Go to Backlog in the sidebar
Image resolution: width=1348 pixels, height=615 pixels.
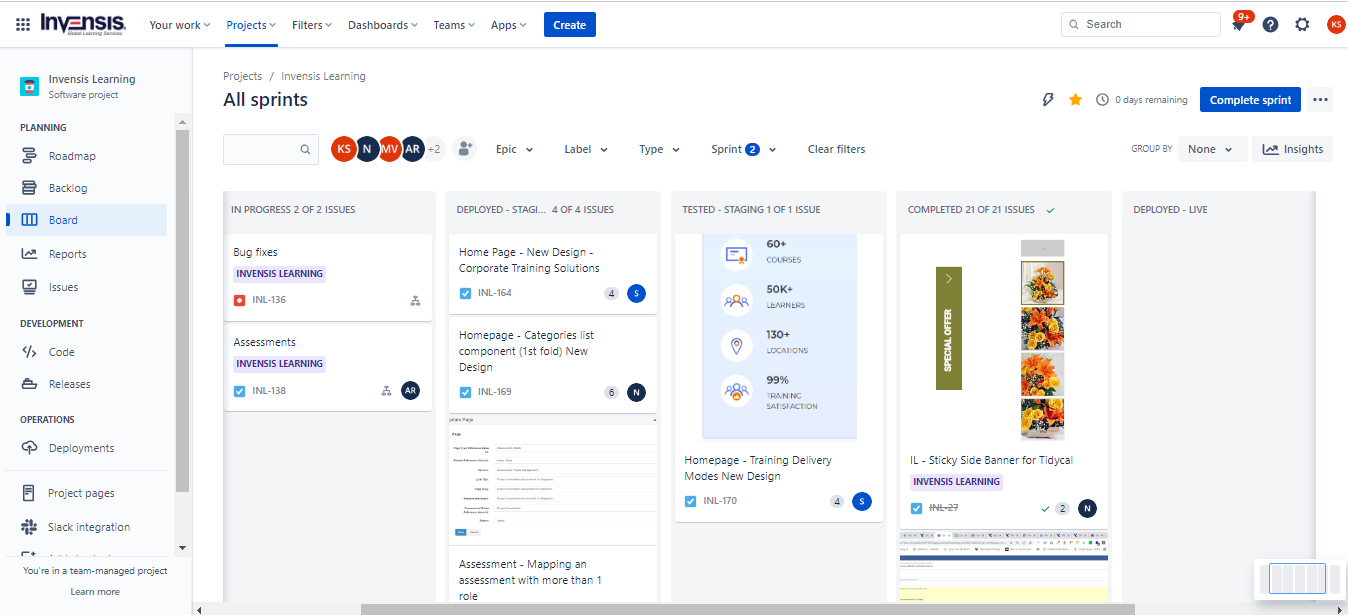[68, 188]
